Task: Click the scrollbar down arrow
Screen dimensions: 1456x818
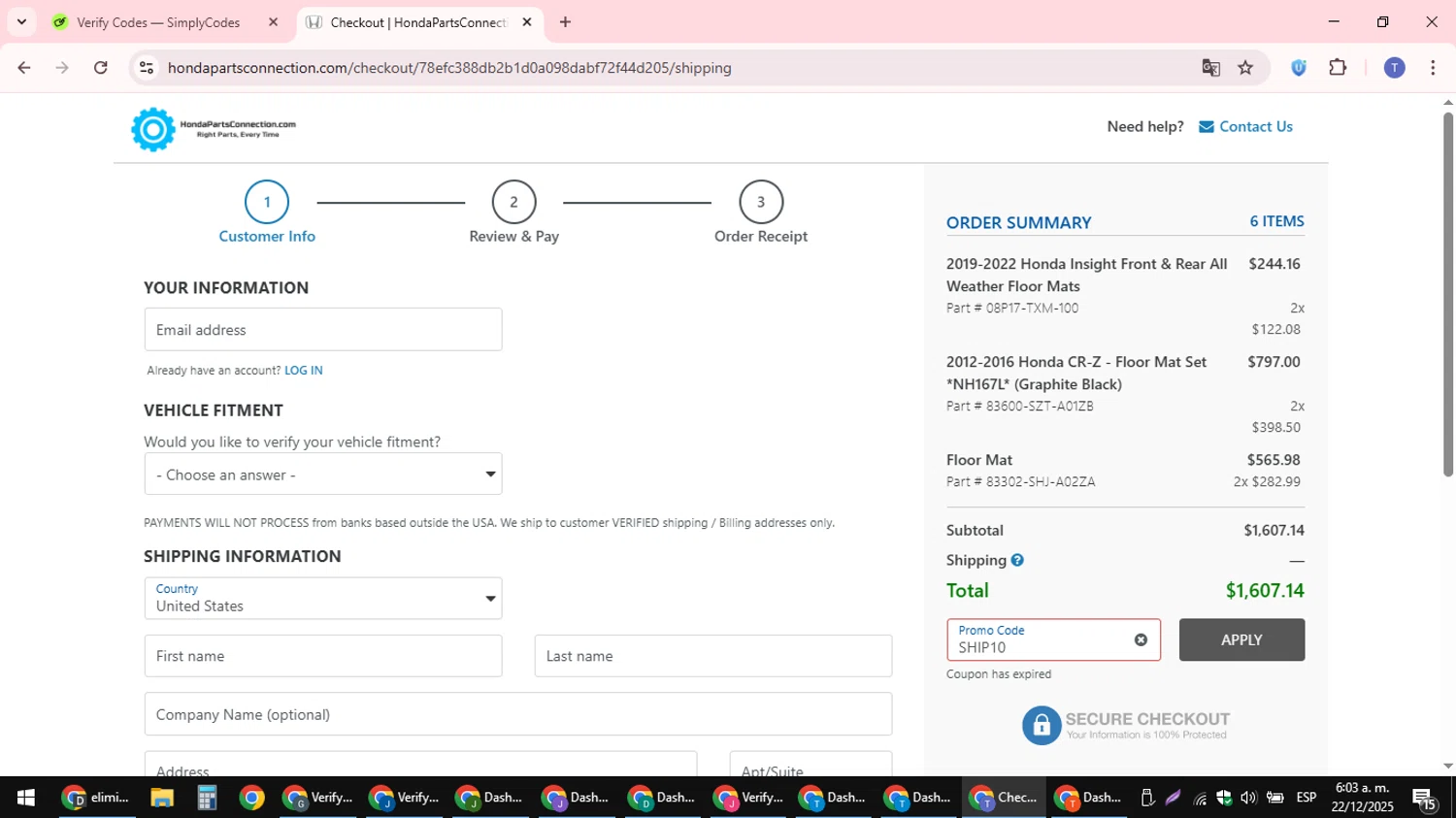Action: (1448, 767)
